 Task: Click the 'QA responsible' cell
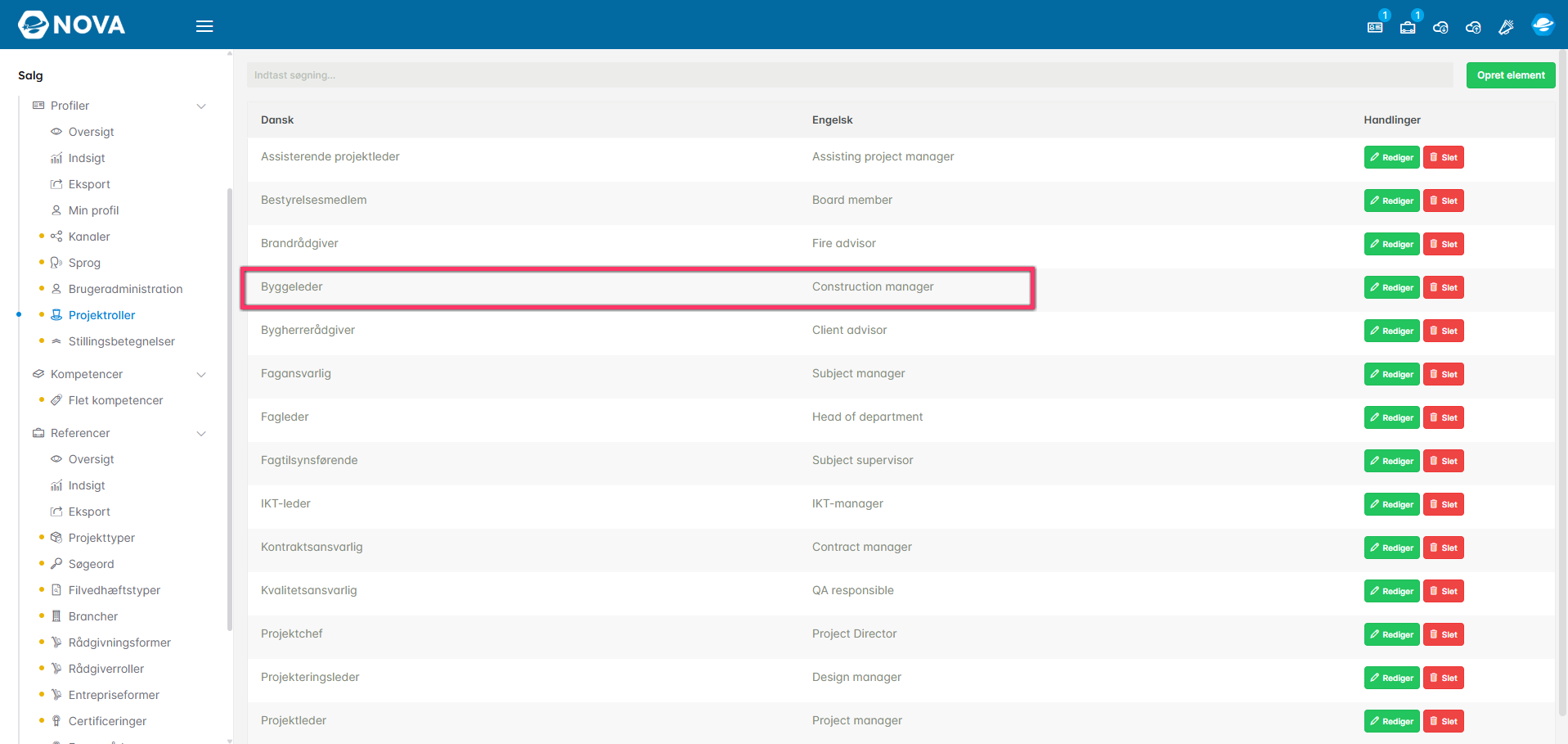[853, 590]
